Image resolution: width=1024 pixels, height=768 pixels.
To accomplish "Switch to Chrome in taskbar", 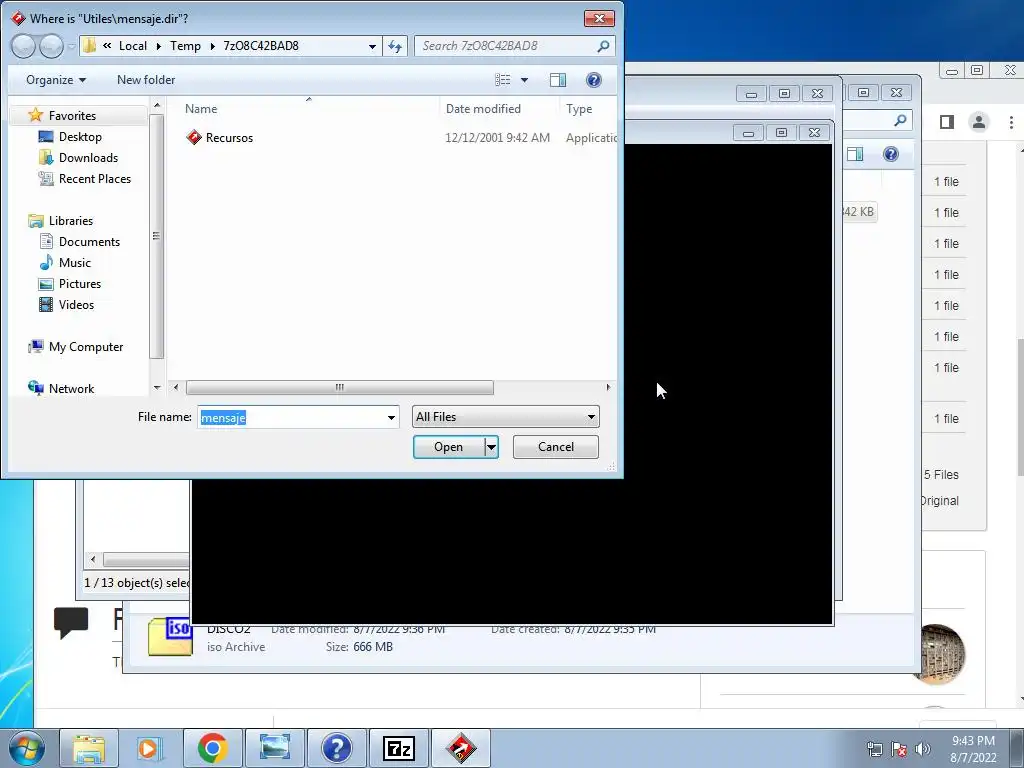I will (x=212, y=748).
